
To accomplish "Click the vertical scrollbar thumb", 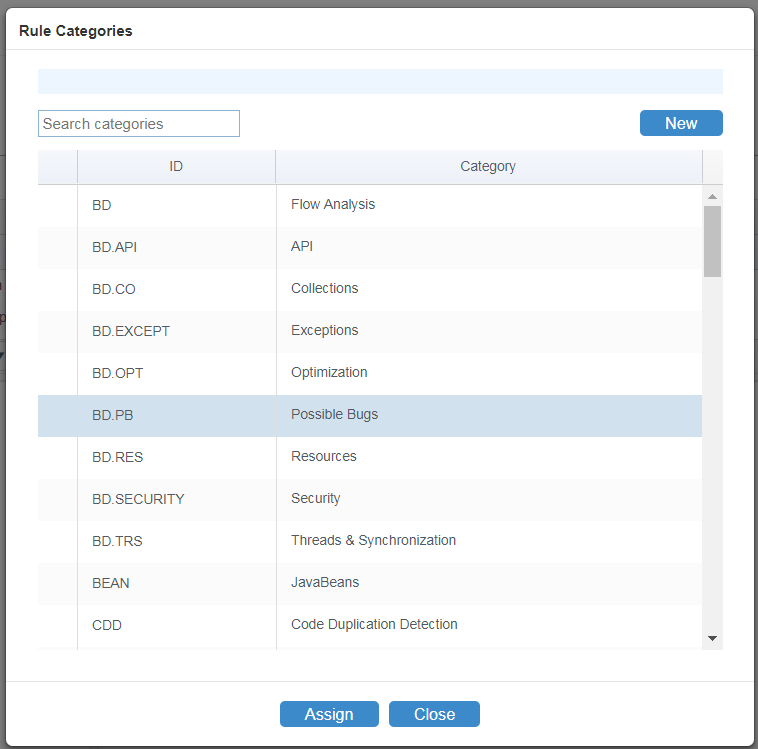I will (x=712, y=241).
